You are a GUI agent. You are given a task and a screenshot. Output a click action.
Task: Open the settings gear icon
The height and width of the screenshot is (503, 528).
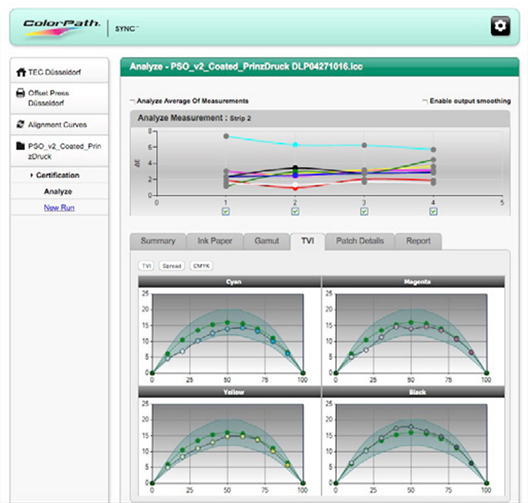pyautogui.click(x=500, y=26)
